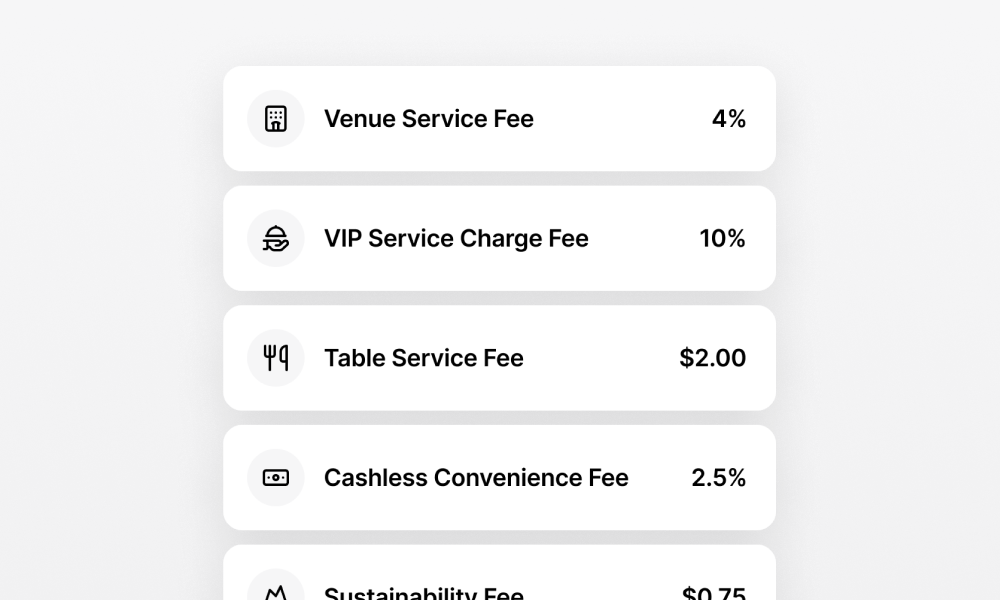Click the $0.75 Sustainability Fee amount

click(714, 594)
